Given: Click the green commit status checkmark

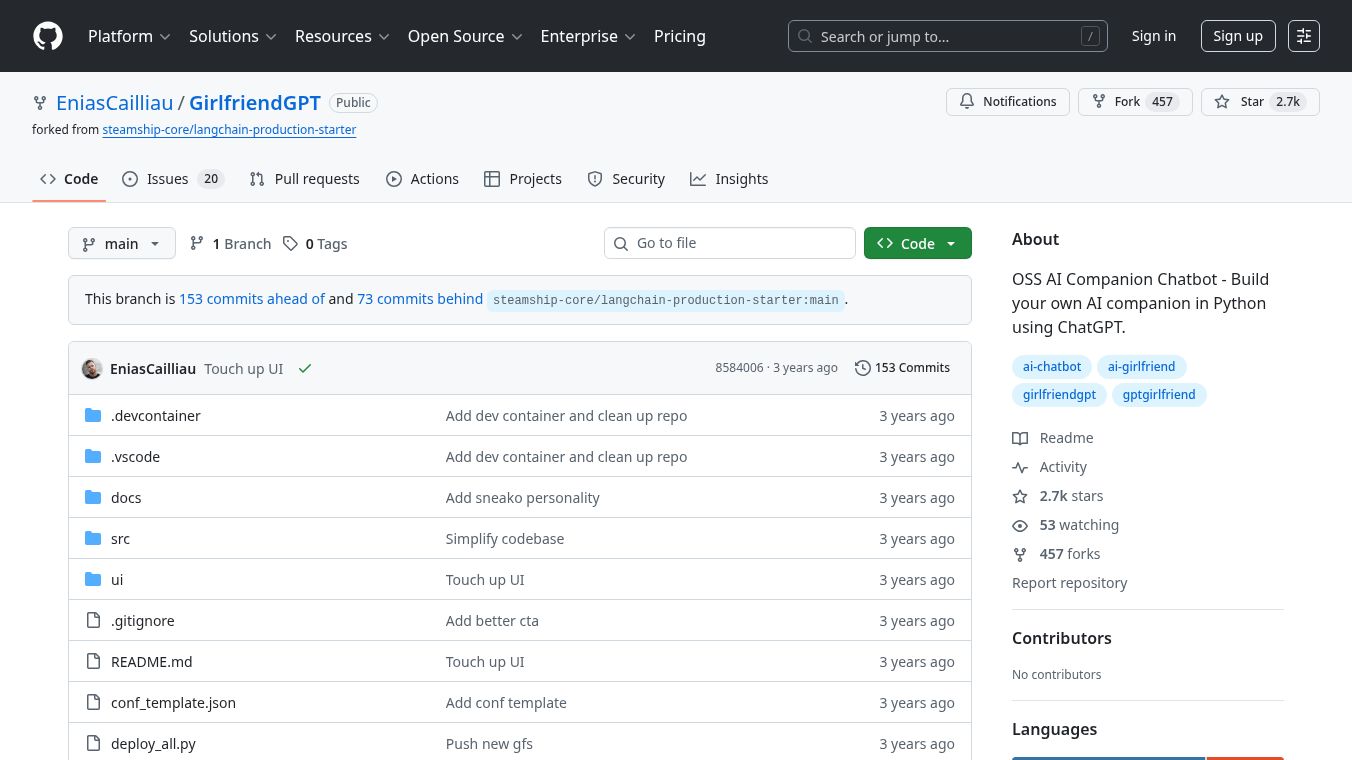Looking at the screenshot, I should click(x=305, y=368).
